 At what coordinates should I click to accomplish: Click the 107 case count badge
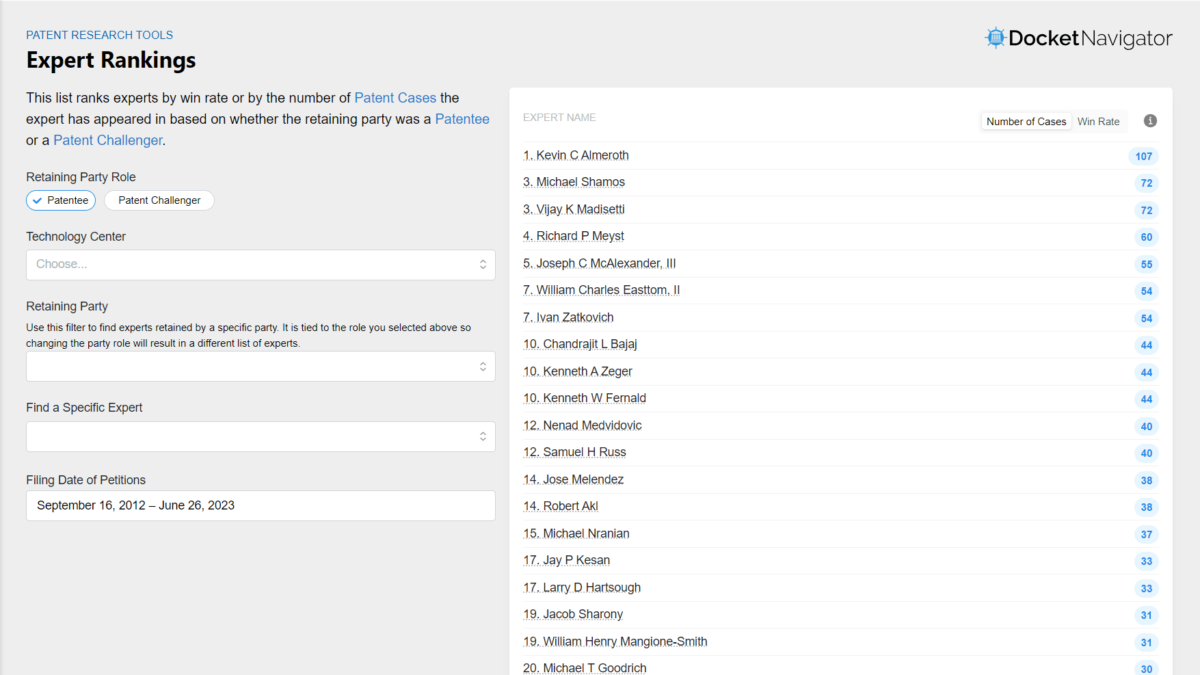(1143, 156)
